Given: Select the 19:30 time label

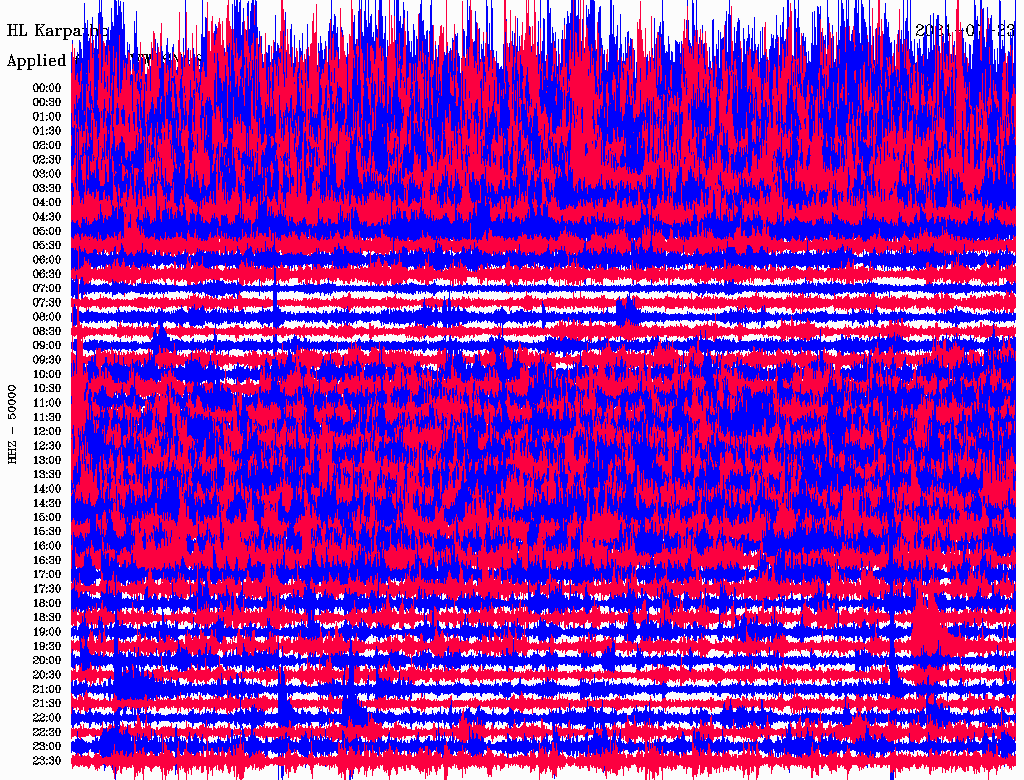Looking at the screenshot, I should [47, 646].
